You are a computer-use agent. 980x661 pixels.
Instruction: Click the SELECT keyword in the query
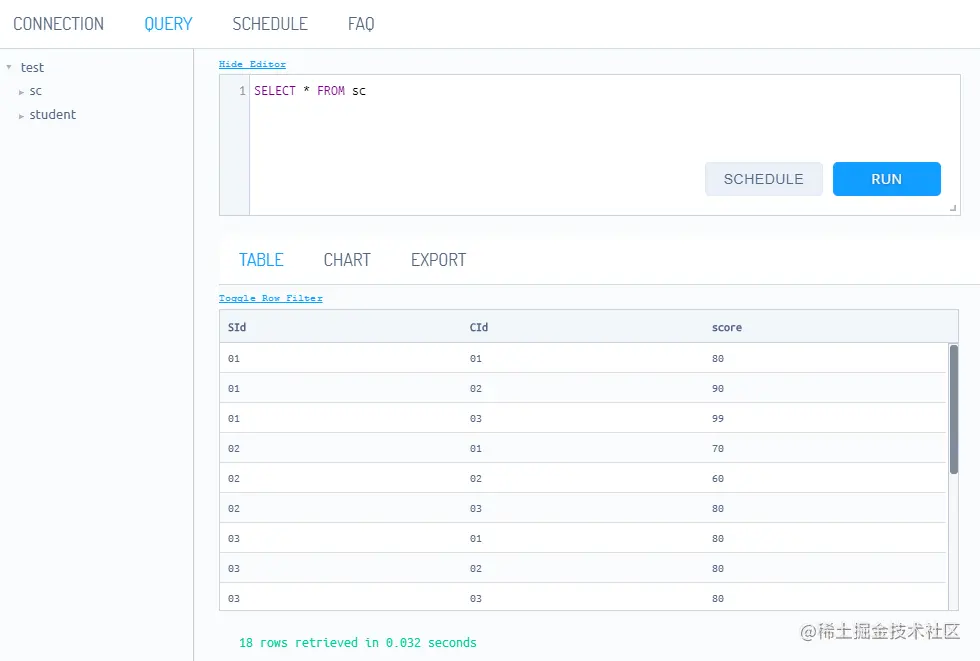click(275, 91)
